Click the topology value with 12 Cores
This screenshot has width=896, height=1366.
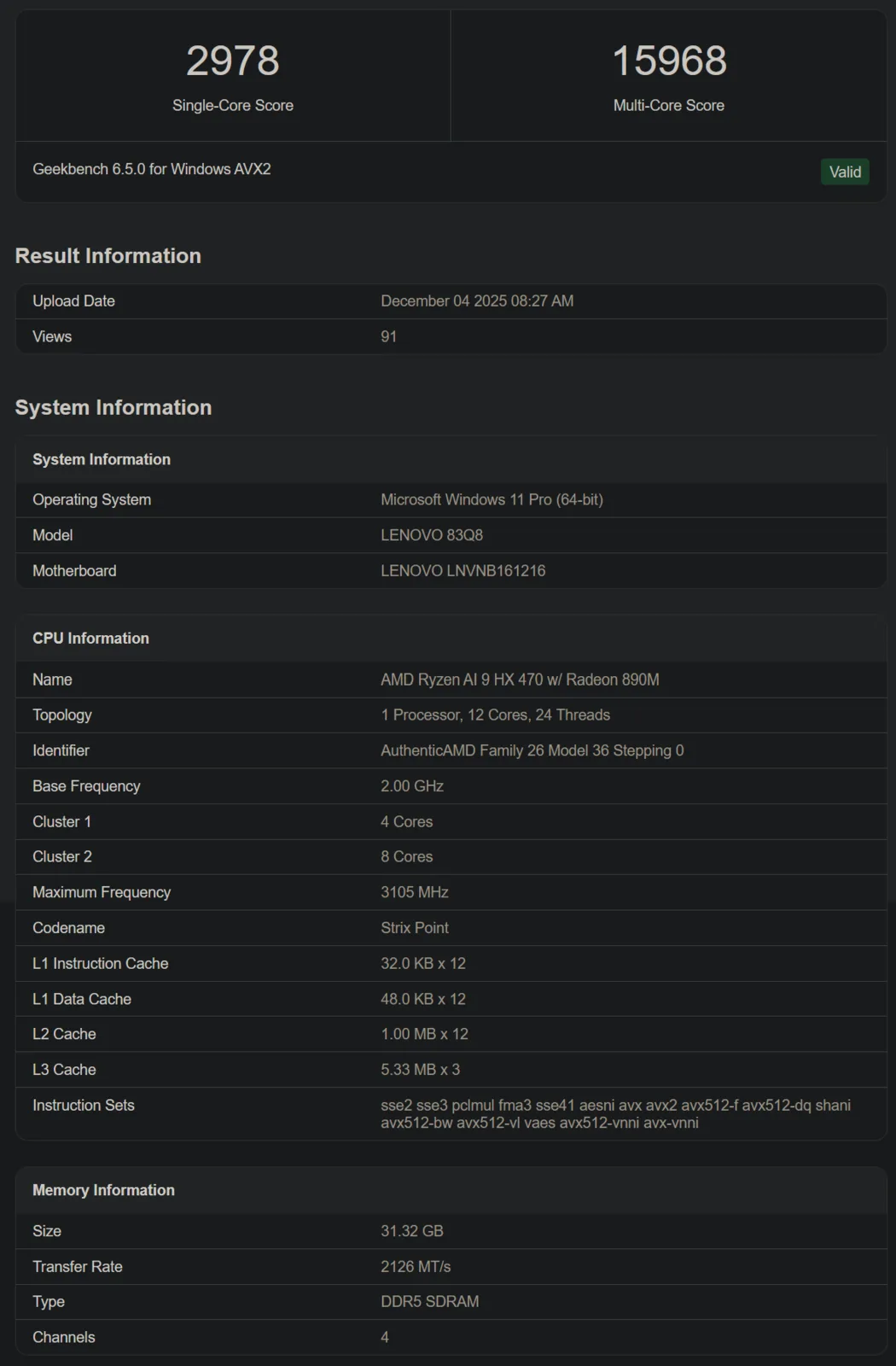click(x=495, y=715)
